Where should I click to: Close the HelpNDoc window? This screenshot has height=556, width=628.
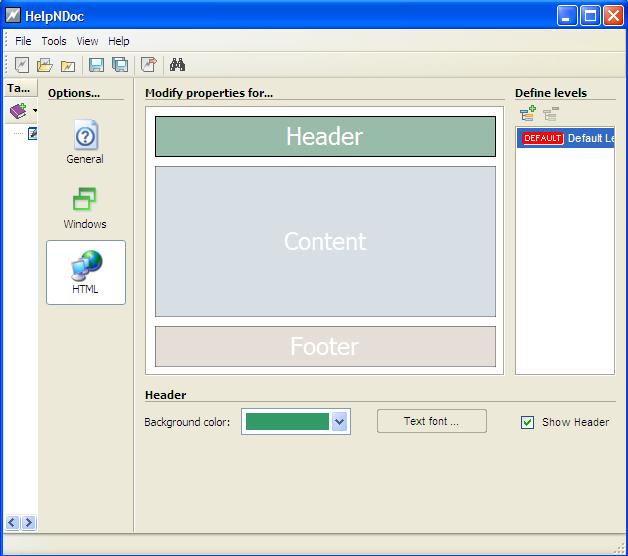614,16
